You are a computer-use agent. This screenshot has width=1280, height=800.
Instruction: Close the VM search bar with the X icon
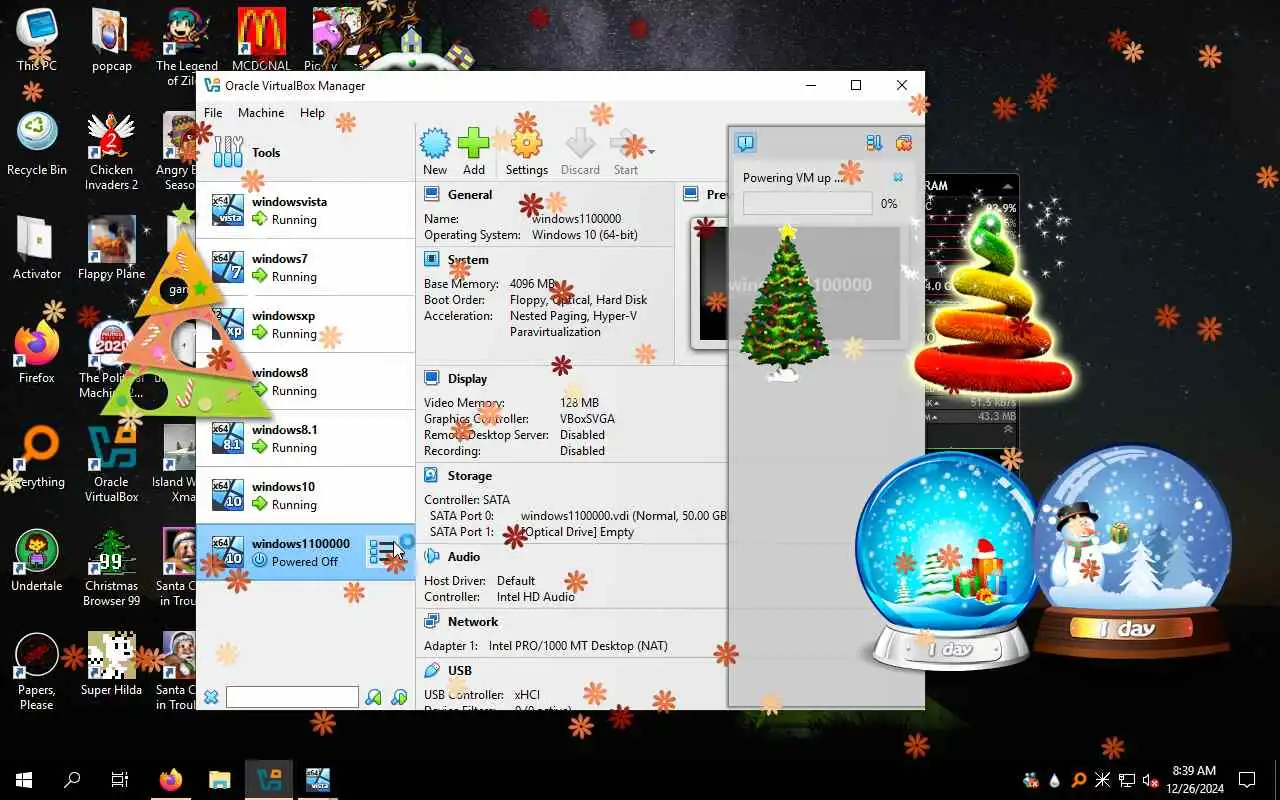(211, 697)
